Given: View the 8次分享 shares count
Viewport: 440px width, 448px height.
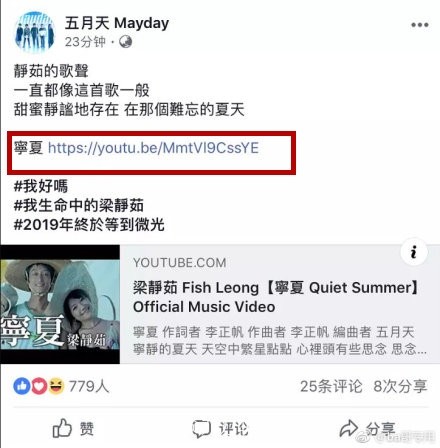Looking at the screenshot, I should tap(400, 387).
